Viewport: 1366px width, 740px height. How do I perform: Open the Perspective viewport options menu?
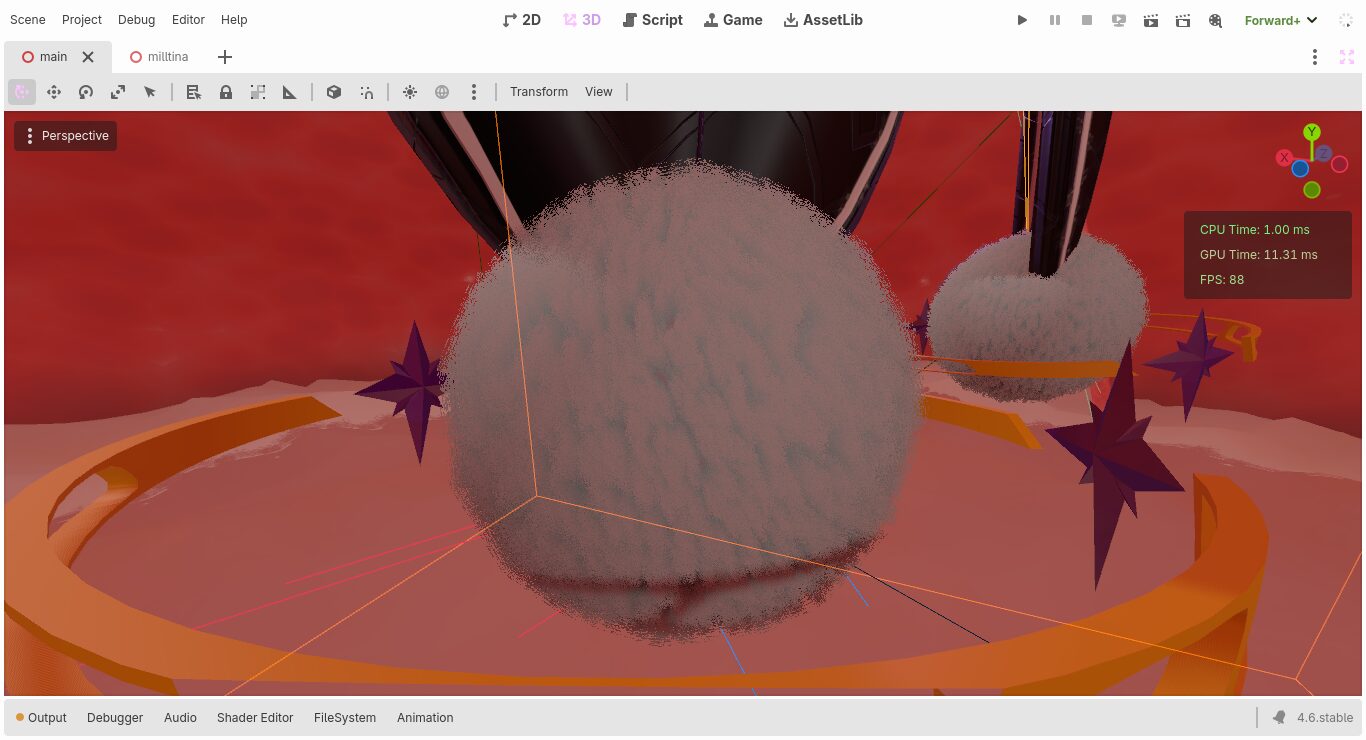pos(66,136)
